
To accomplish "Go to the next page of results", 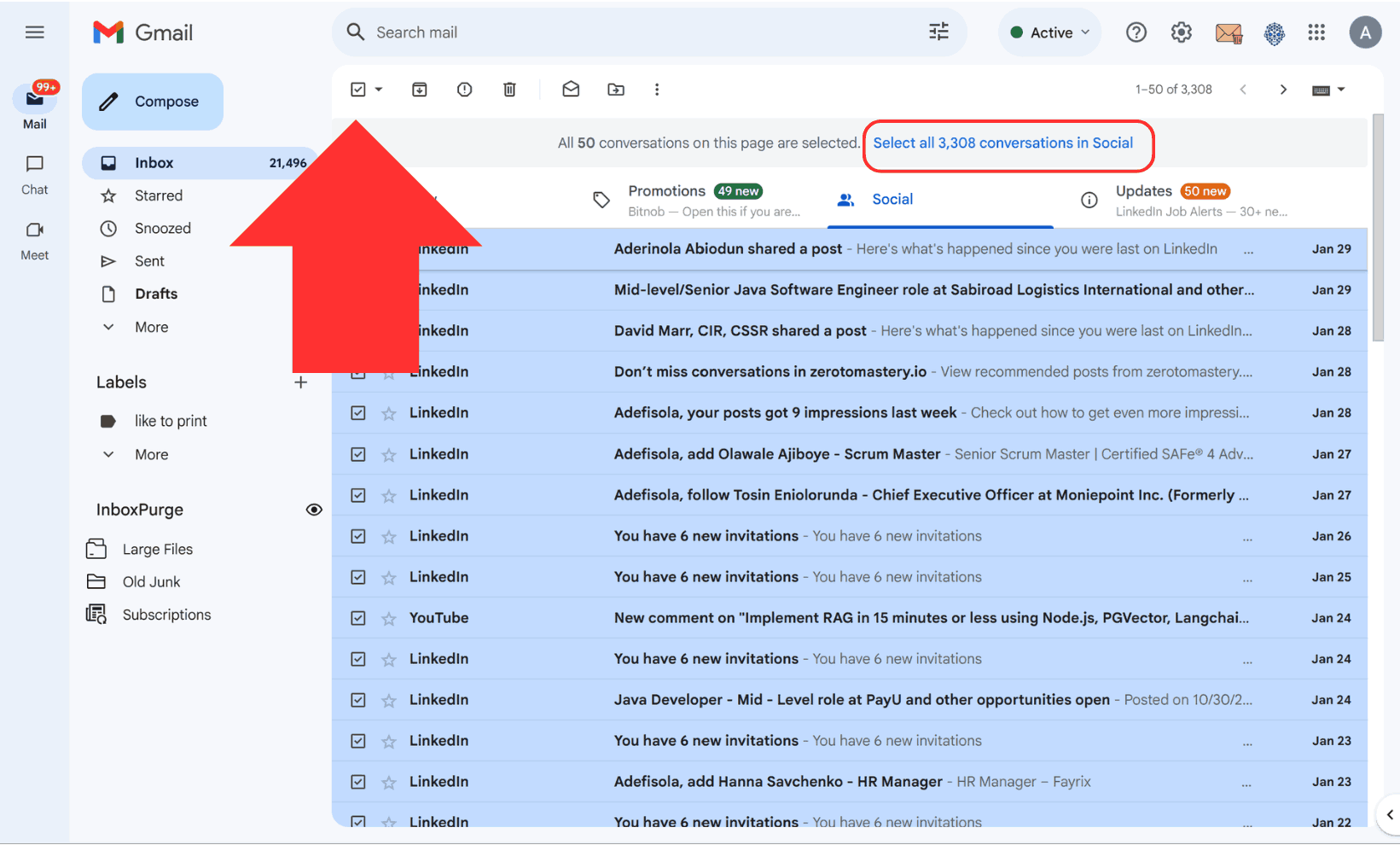I will coord(1283,90).
